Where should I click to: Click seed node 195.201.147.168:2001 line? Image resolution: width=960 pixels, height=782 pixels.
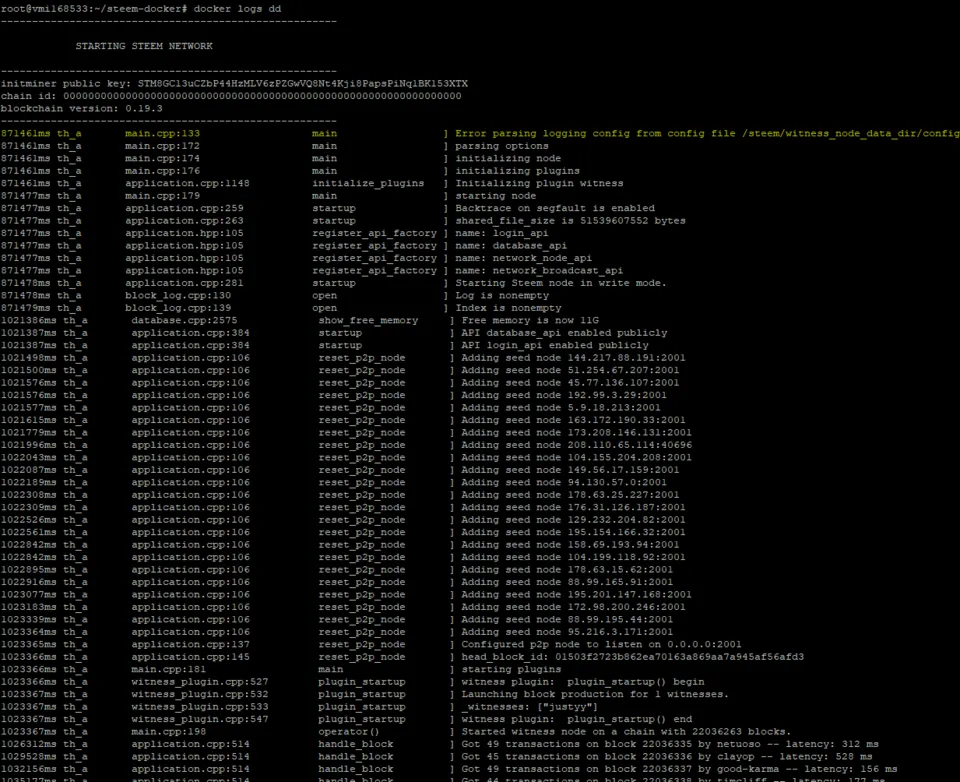click(576, 595)
